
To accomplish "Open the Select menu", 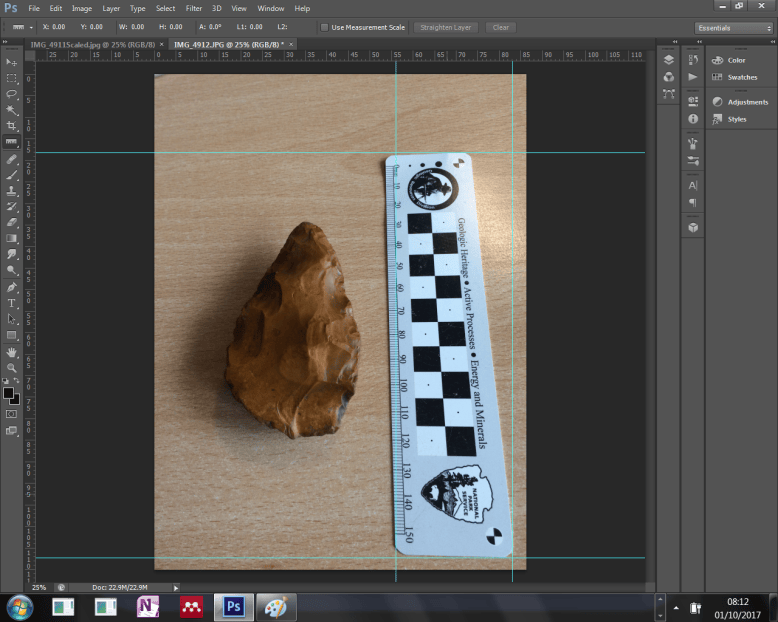I will 165,8.
